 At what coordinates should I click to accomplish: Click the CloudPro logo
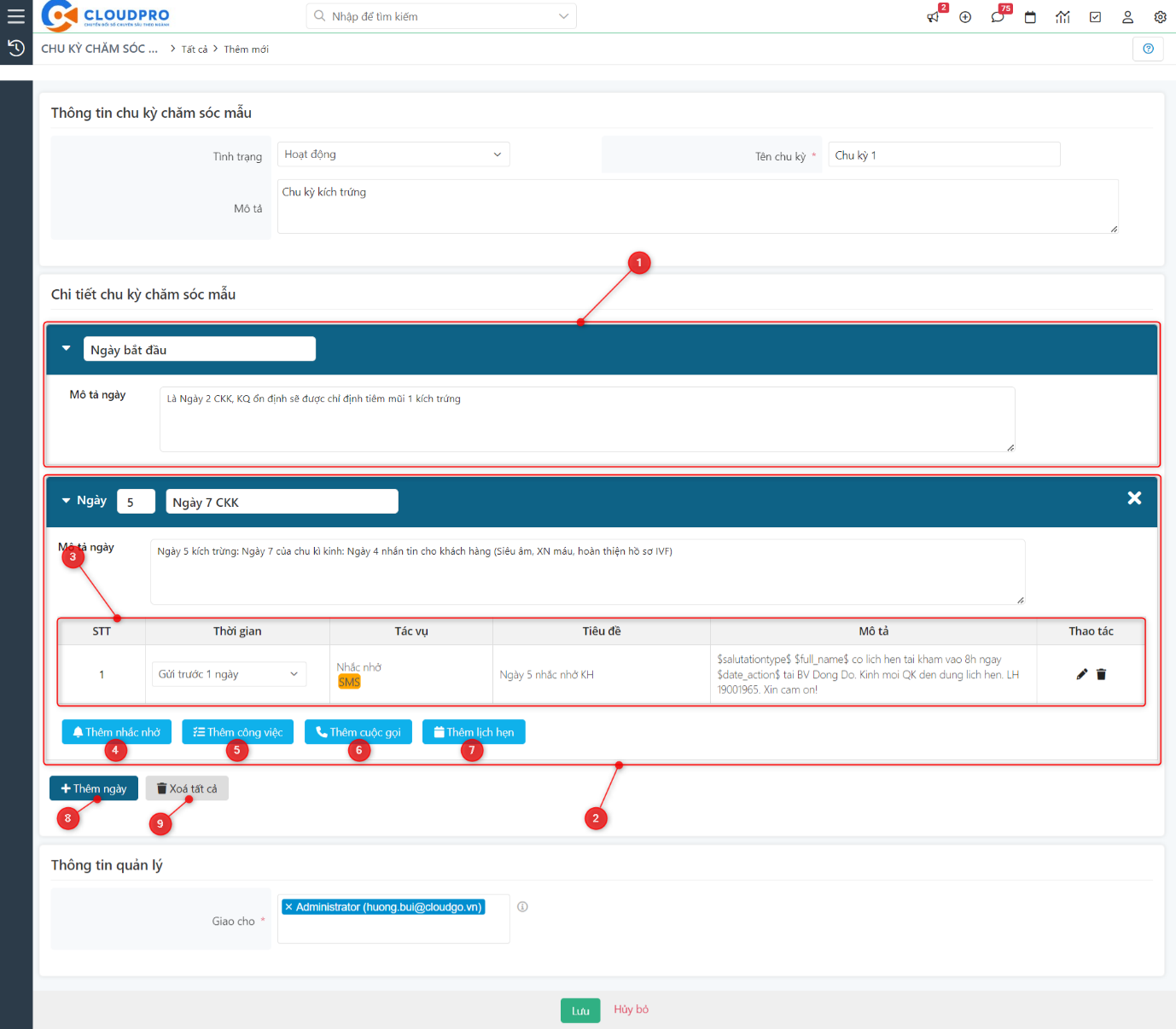(x=106, y=16)
